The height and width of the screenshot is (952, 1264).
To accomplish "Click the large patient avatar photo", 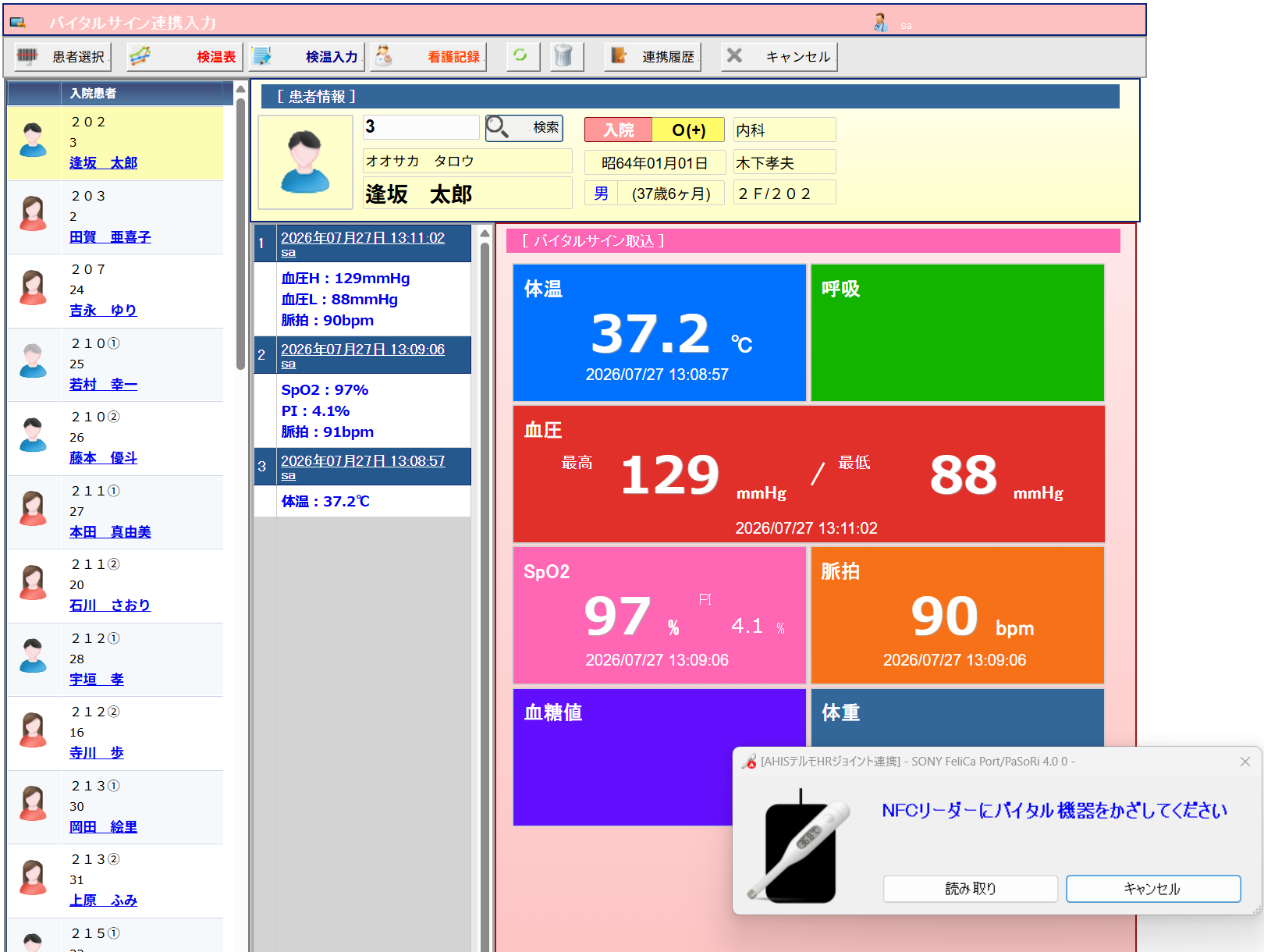I will click(305, 162).
